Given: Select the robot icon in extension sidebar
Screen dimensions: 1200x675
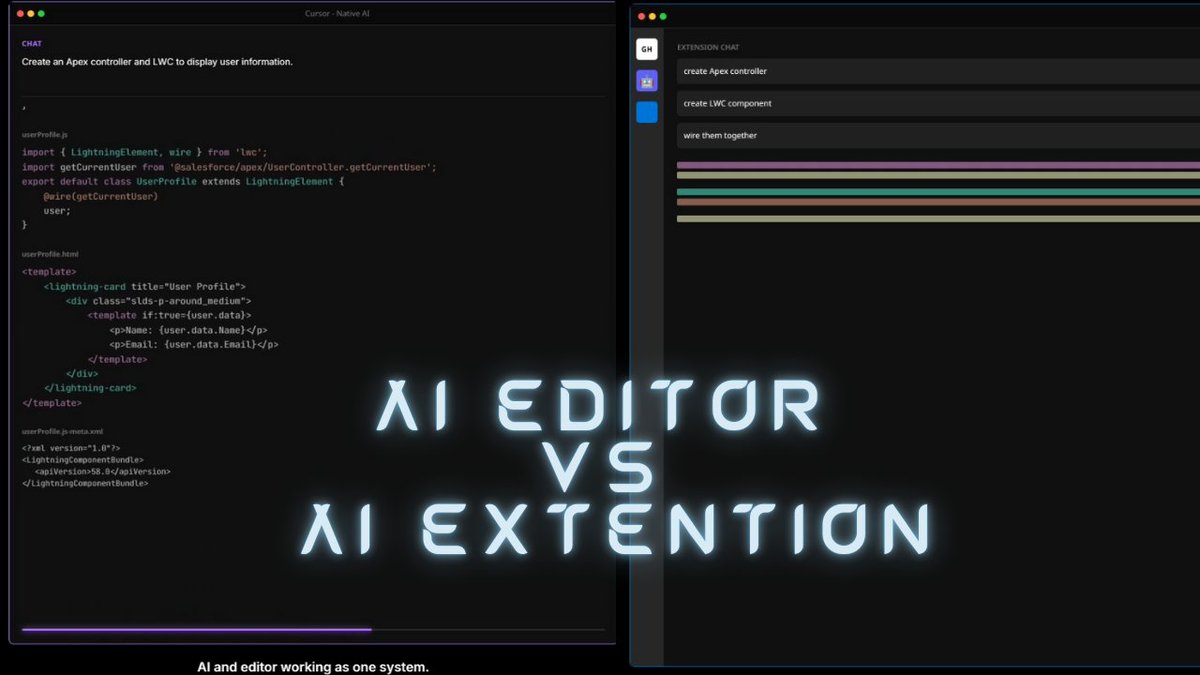Looking at the screenshot, I should click(647, 81).
